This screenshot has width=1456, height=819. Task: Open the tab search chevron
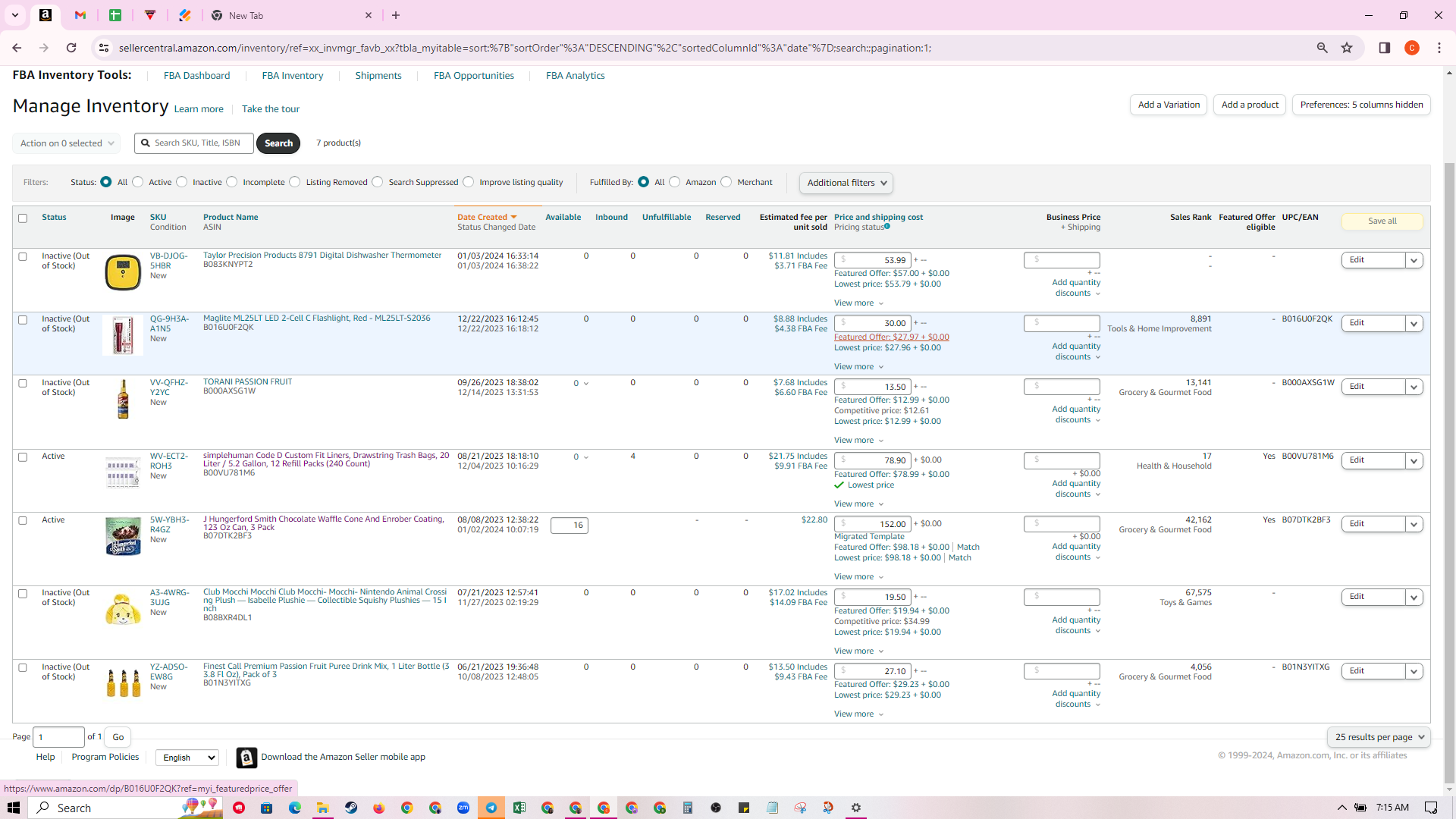coord(15,15)
